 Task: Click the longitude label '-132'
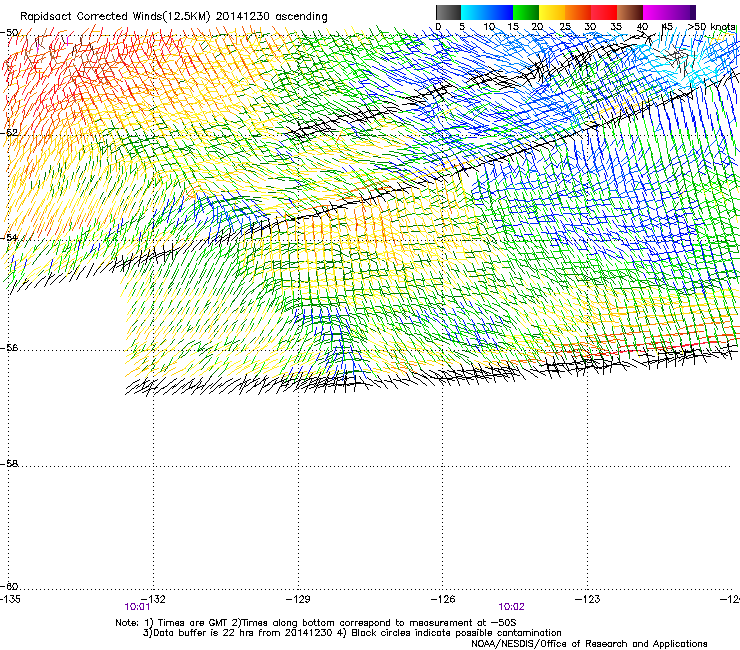pyautogui.click(x=153, y=599)
